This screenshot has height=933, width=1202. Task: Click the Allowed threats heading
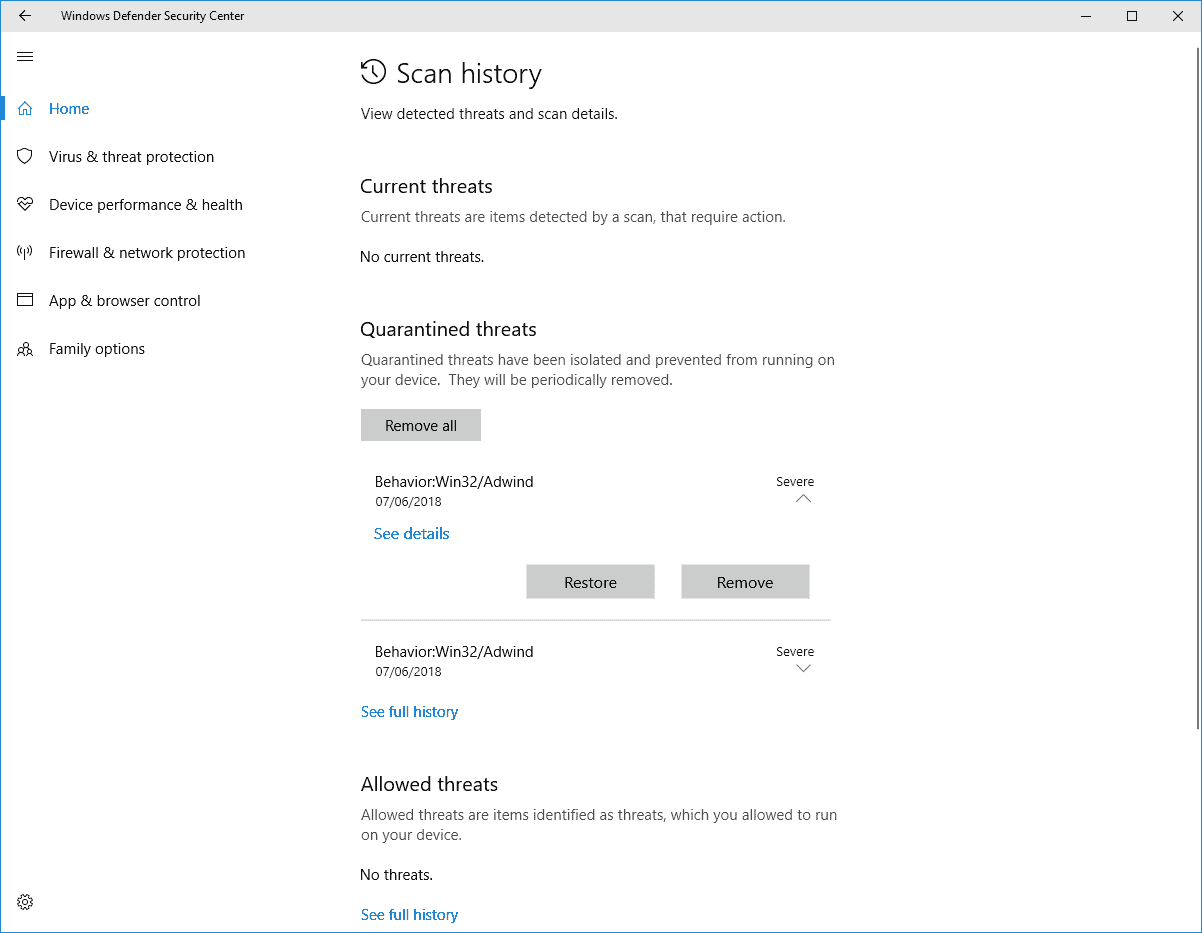pos(429,785)
